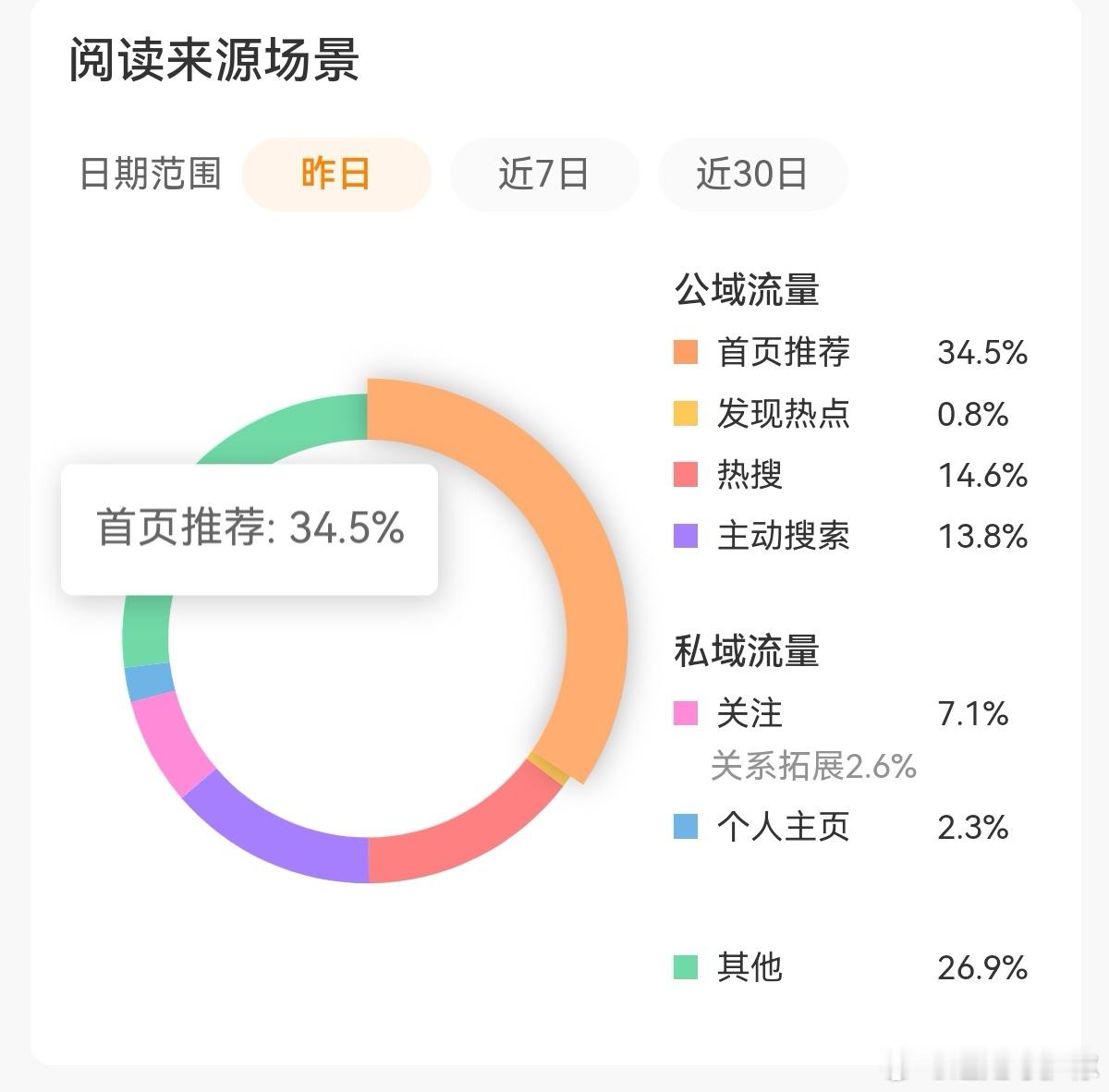The height and width of the screenshot is (1092, 1109).
Task: Click the 日期范围 label
Action: click(151, 174)
